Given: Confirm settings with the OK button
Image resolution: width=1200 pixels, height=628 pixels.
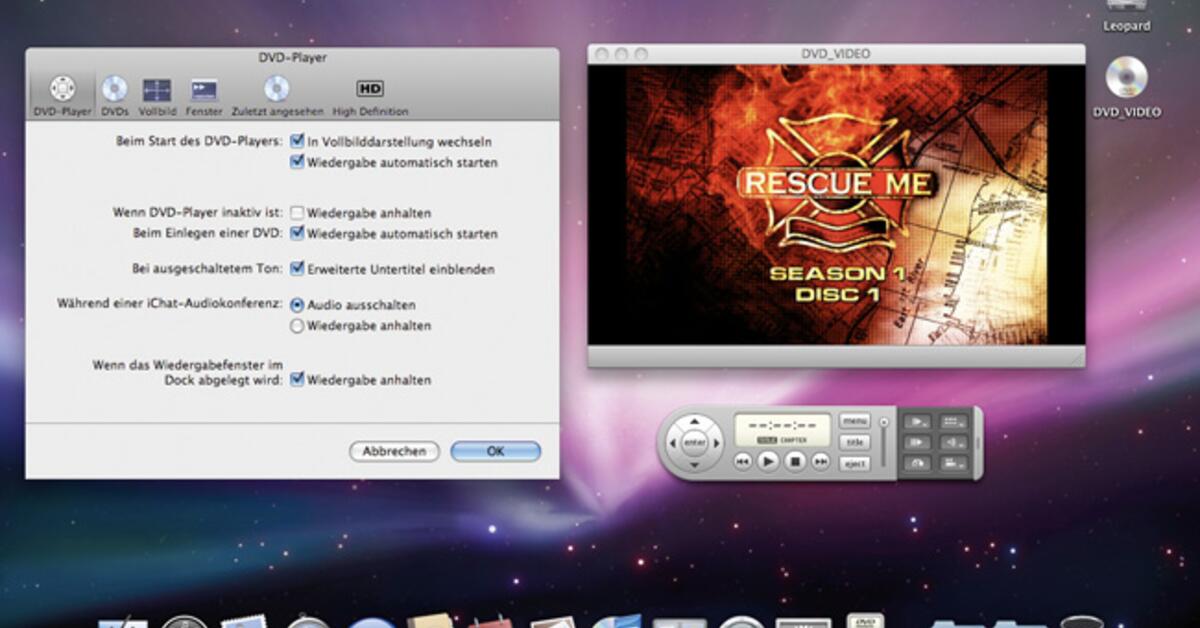Looking at the screenshot, I should [495, 451].
